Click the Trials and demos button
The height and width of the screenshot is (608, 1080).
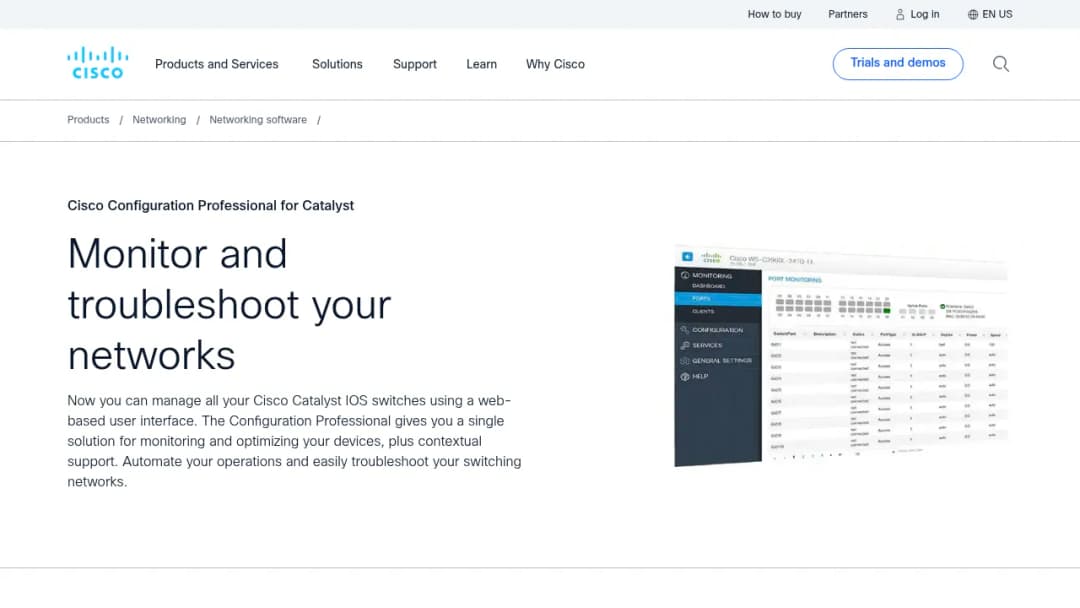[897, 63]
